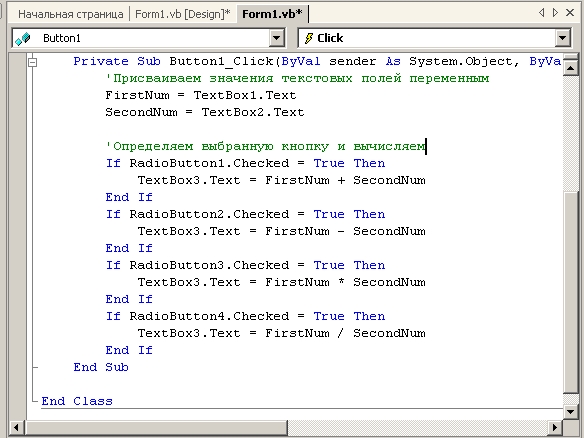Collapse the Button1_Click Sub outline box
The image size is (584, 438).
point(33,62)
